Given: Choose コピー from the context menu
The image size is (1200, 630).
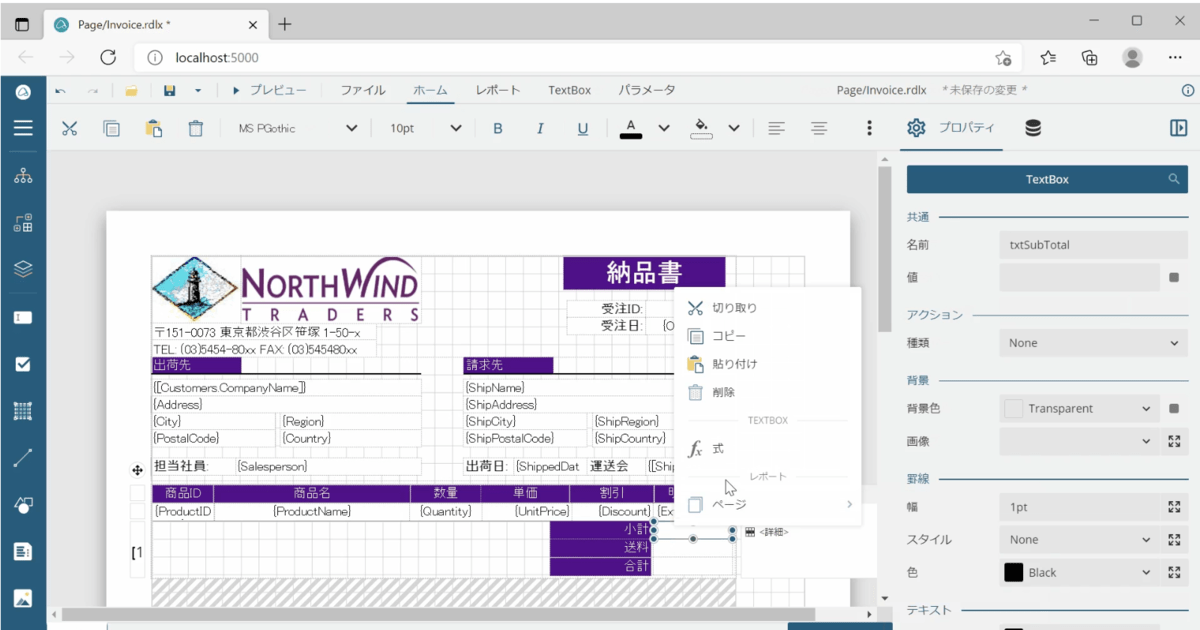Looking at the screenshot, I should (729, 336).
